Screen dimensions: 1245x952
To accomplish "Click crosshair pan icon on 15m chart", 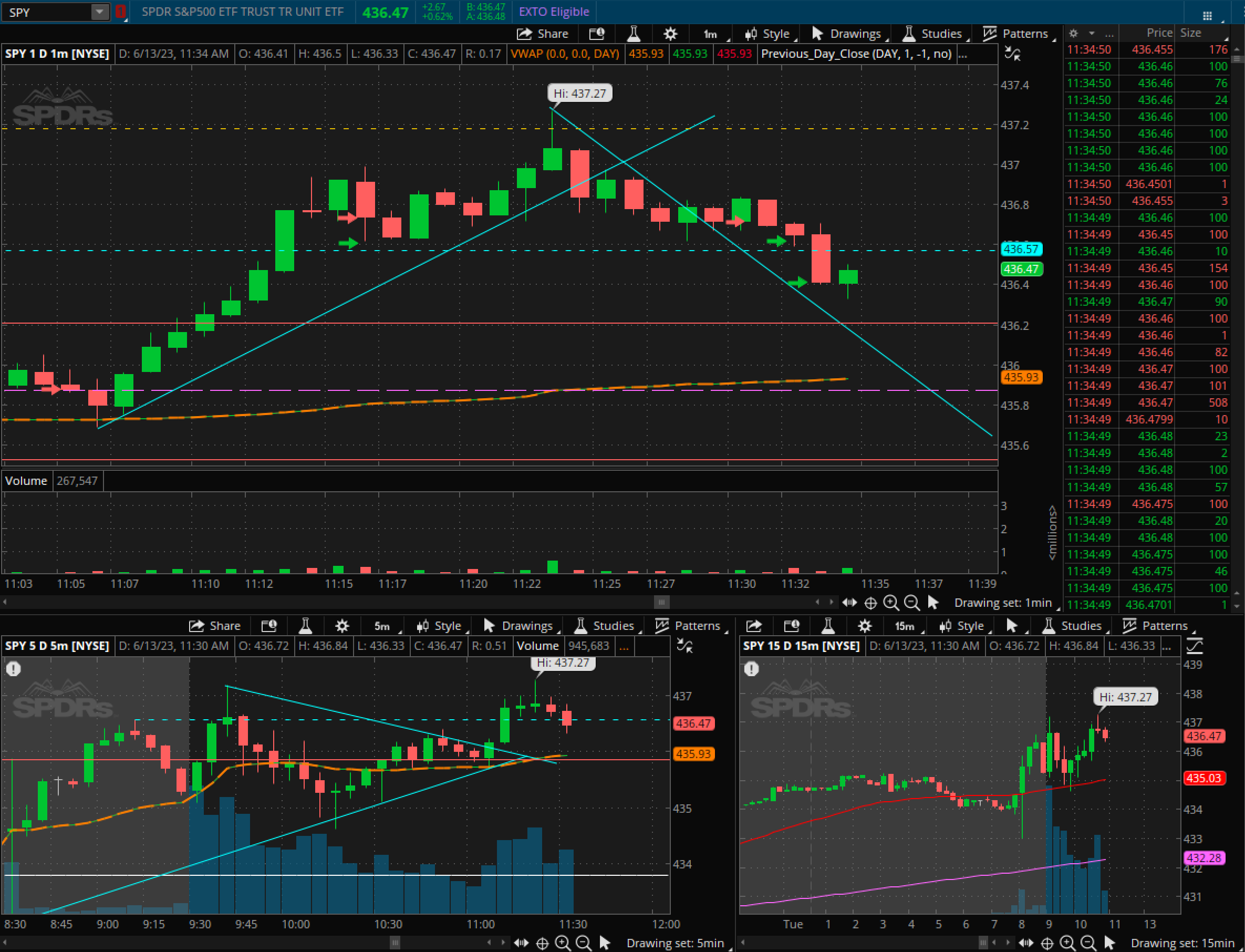I will tap(1047, 943).
